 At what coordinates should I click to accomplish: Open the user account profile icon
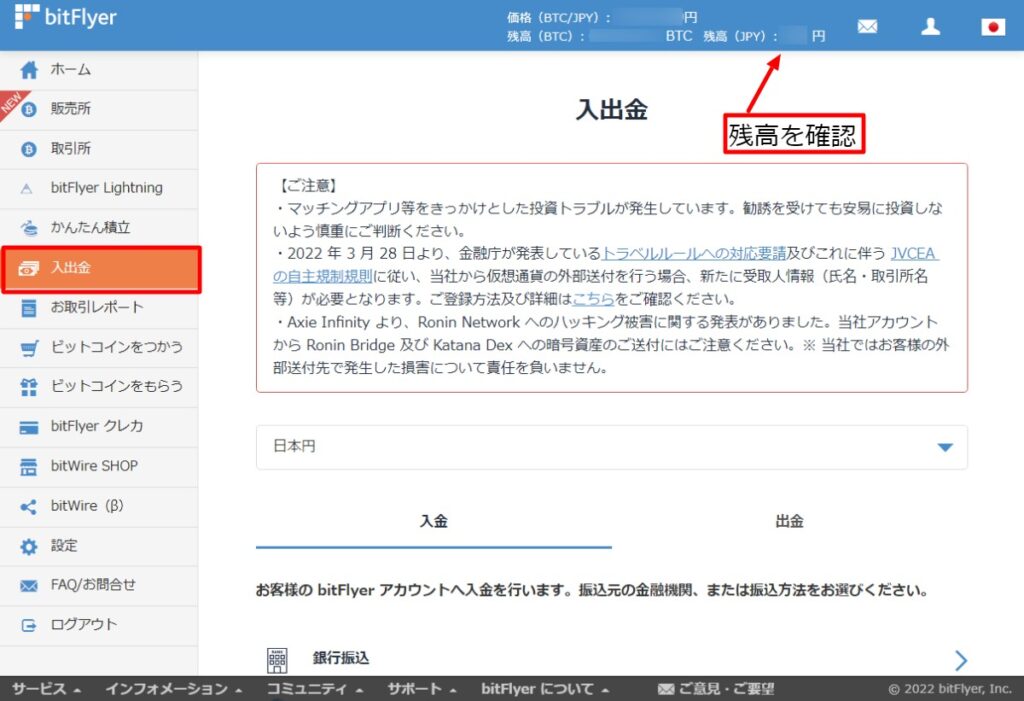tap(931, 26)
